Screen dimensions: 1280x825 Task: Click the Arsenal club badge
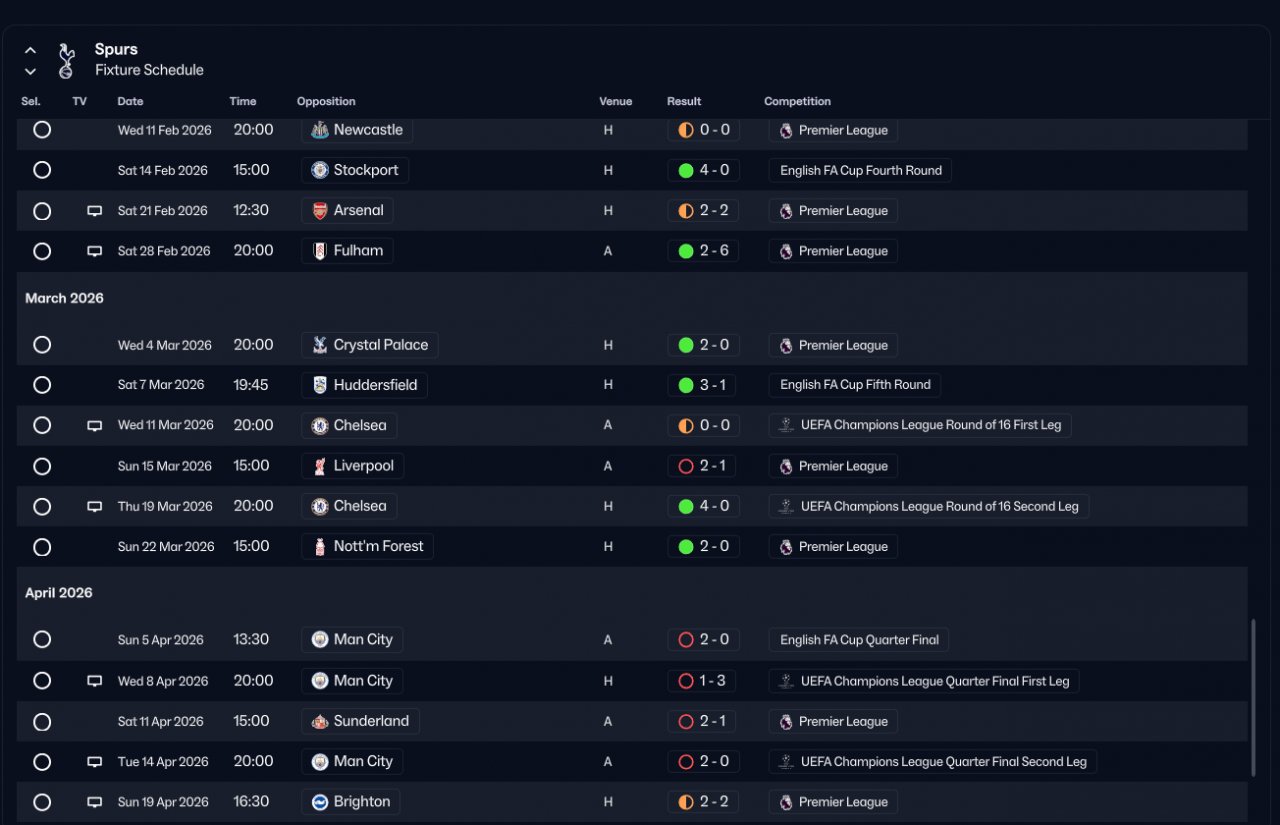(x=320, y=210)
